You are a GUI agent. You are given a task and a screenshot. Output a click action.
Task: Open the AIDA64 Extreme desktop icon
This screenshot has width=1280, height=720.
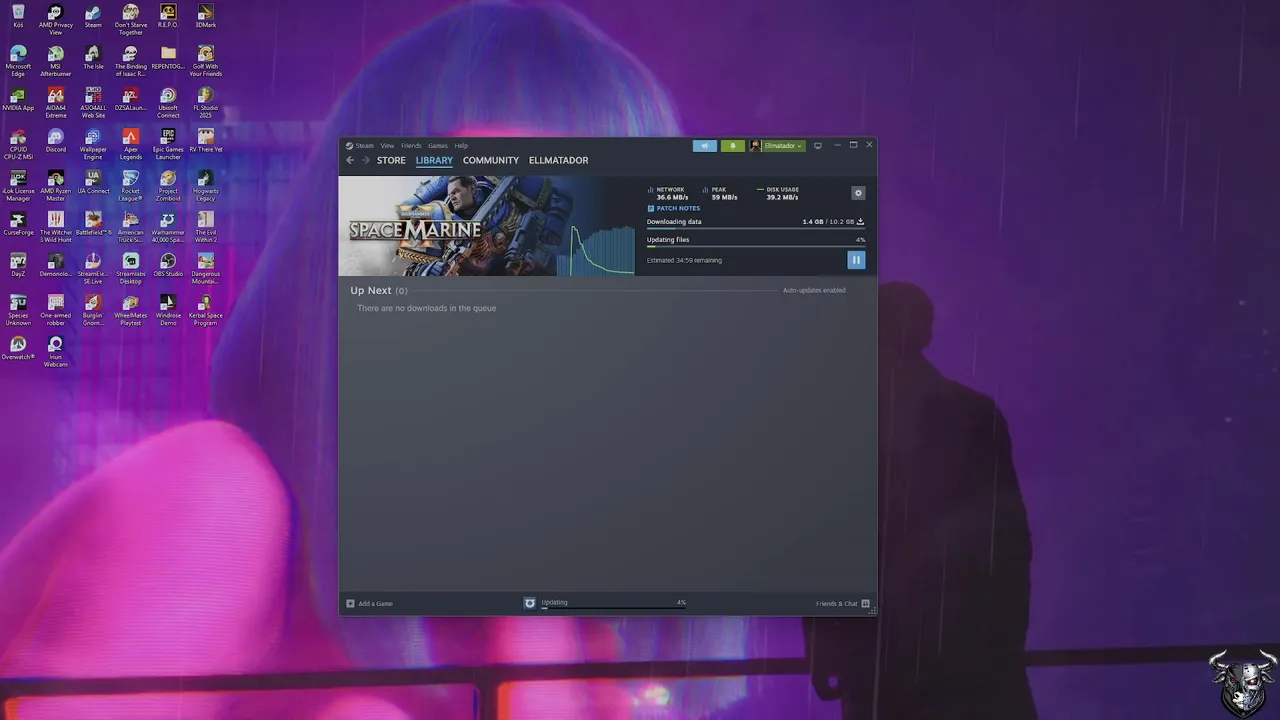[x=55, y=102]
